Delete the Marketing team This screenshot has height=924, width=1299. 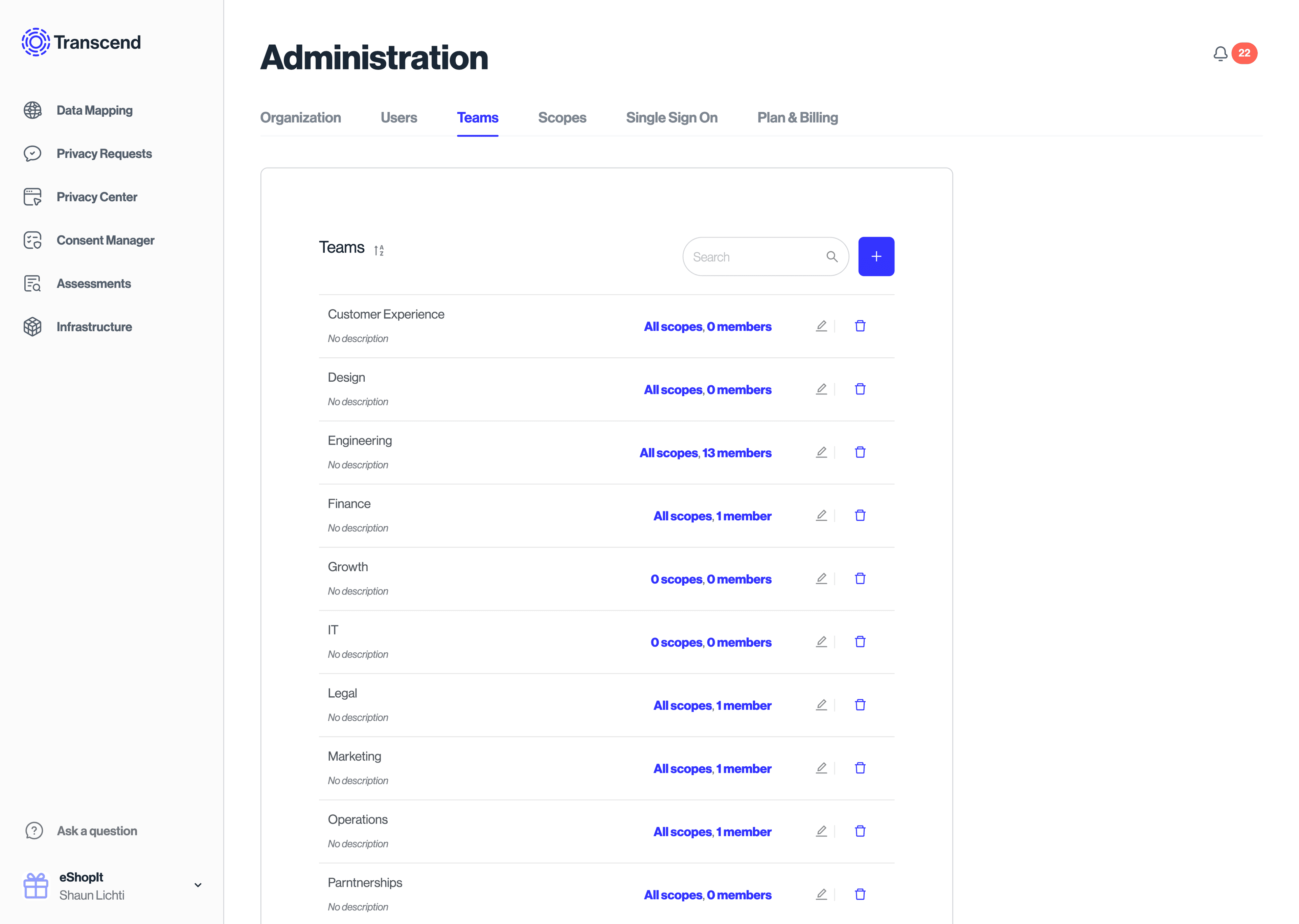(x=860, y=768)
